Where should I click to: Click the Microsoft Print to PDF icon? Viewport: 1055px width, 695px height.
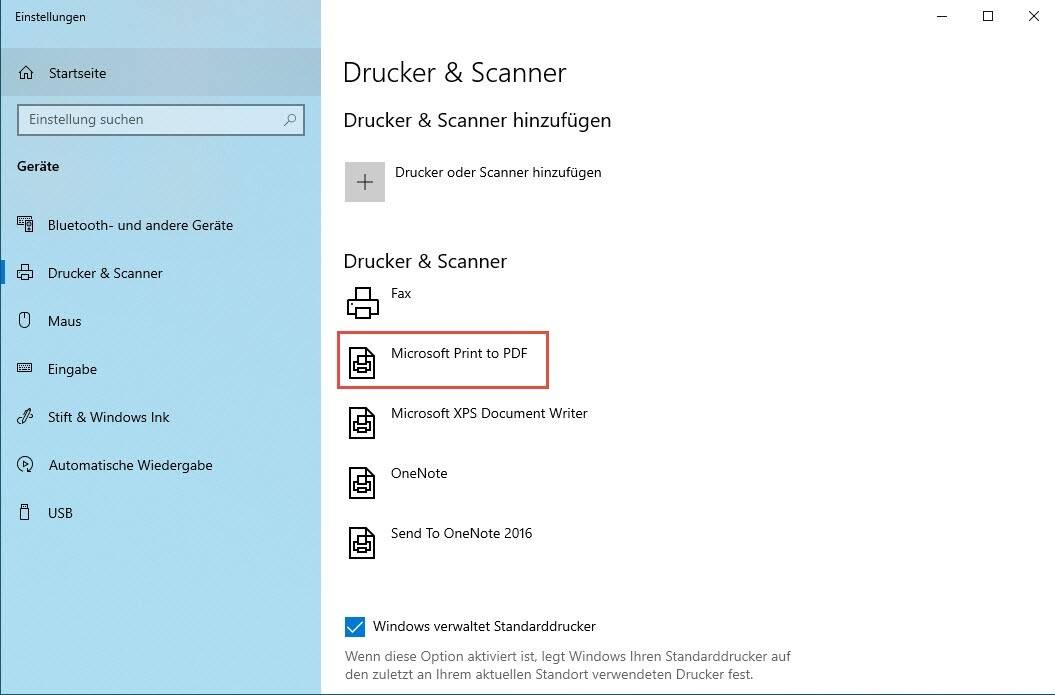tap(362, 362)
